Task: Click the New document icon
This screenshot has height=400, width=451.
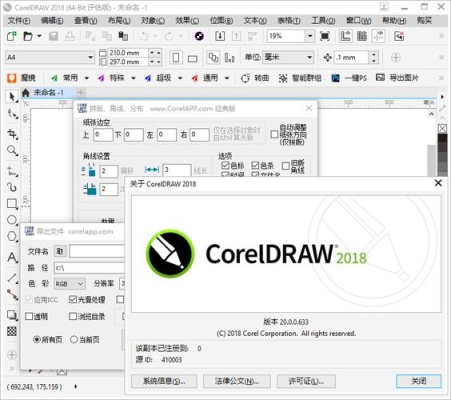Action: click(12, 36)
